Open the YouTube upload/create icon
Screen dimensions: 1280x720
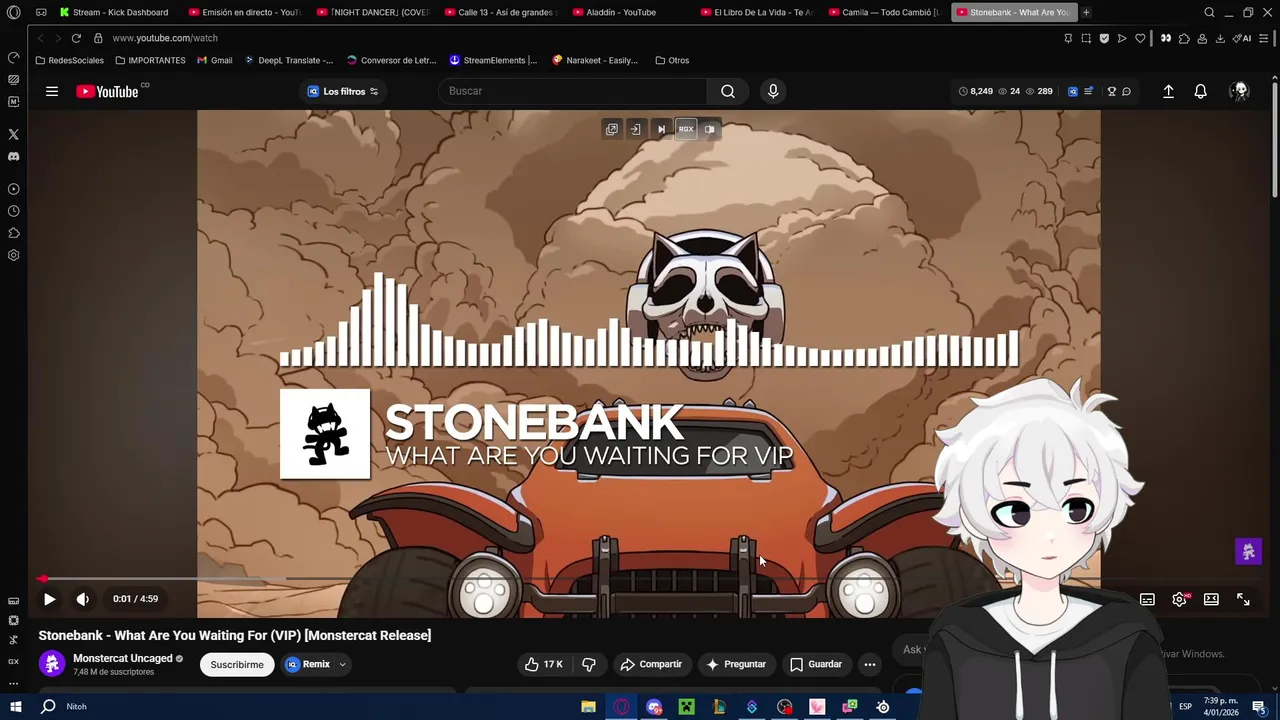(1168, 91)
